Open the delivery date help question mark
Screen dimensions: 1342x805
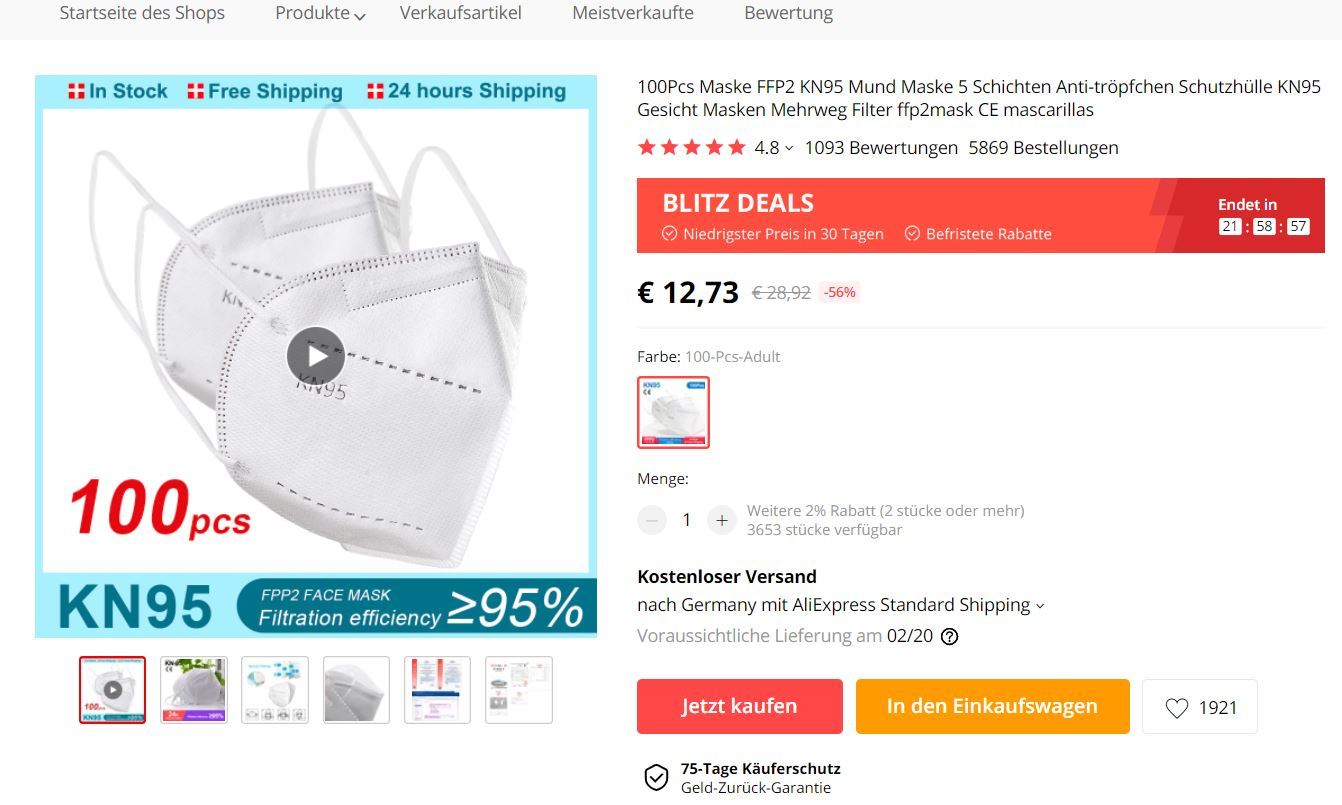pyautogui.click(x=950, y=636)
